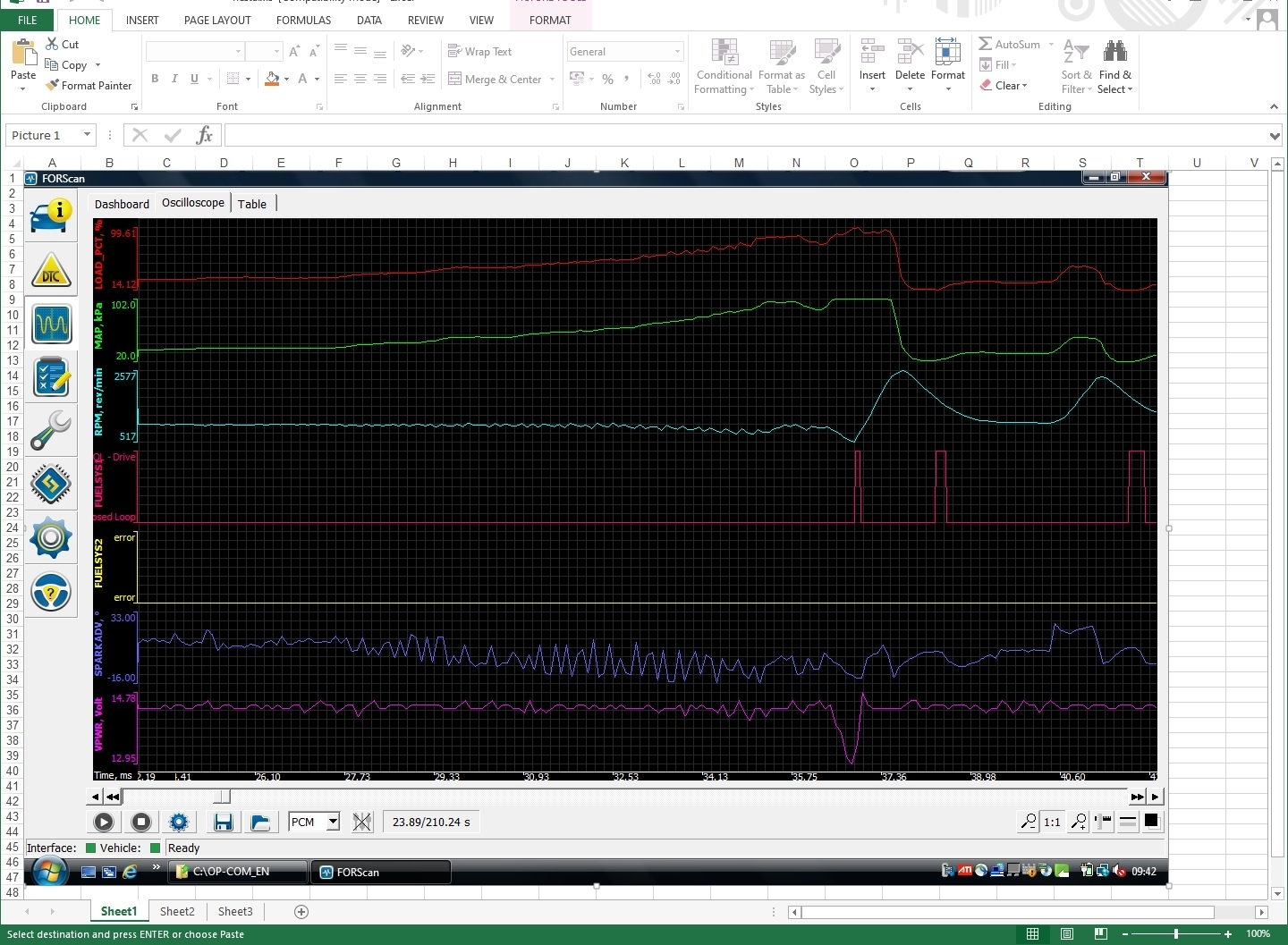Open the PCM module dropdown

click(x=333, y=822)
